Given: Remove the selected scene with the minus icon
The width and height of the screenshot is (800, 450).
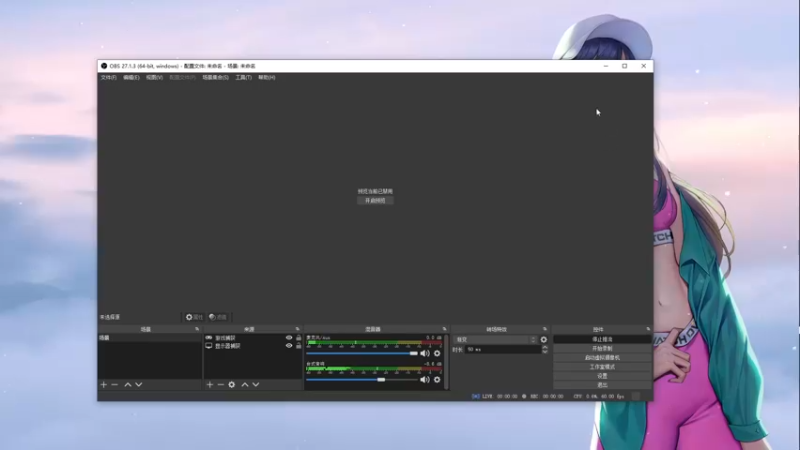Looking at the screenshot, I should (x=115, y=385).
